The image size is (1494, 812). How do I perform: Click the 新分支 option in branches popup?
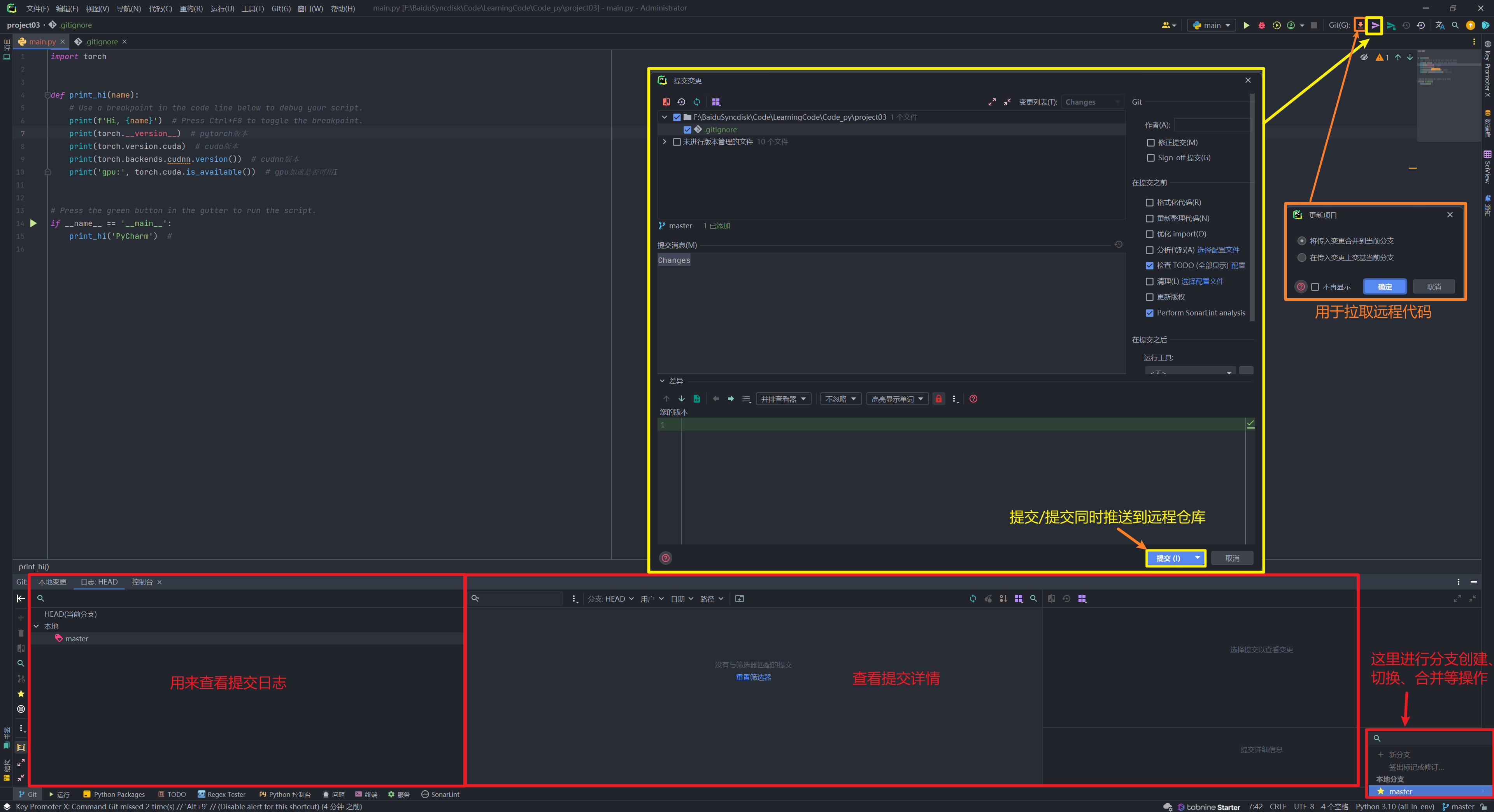pos(1399,754)
